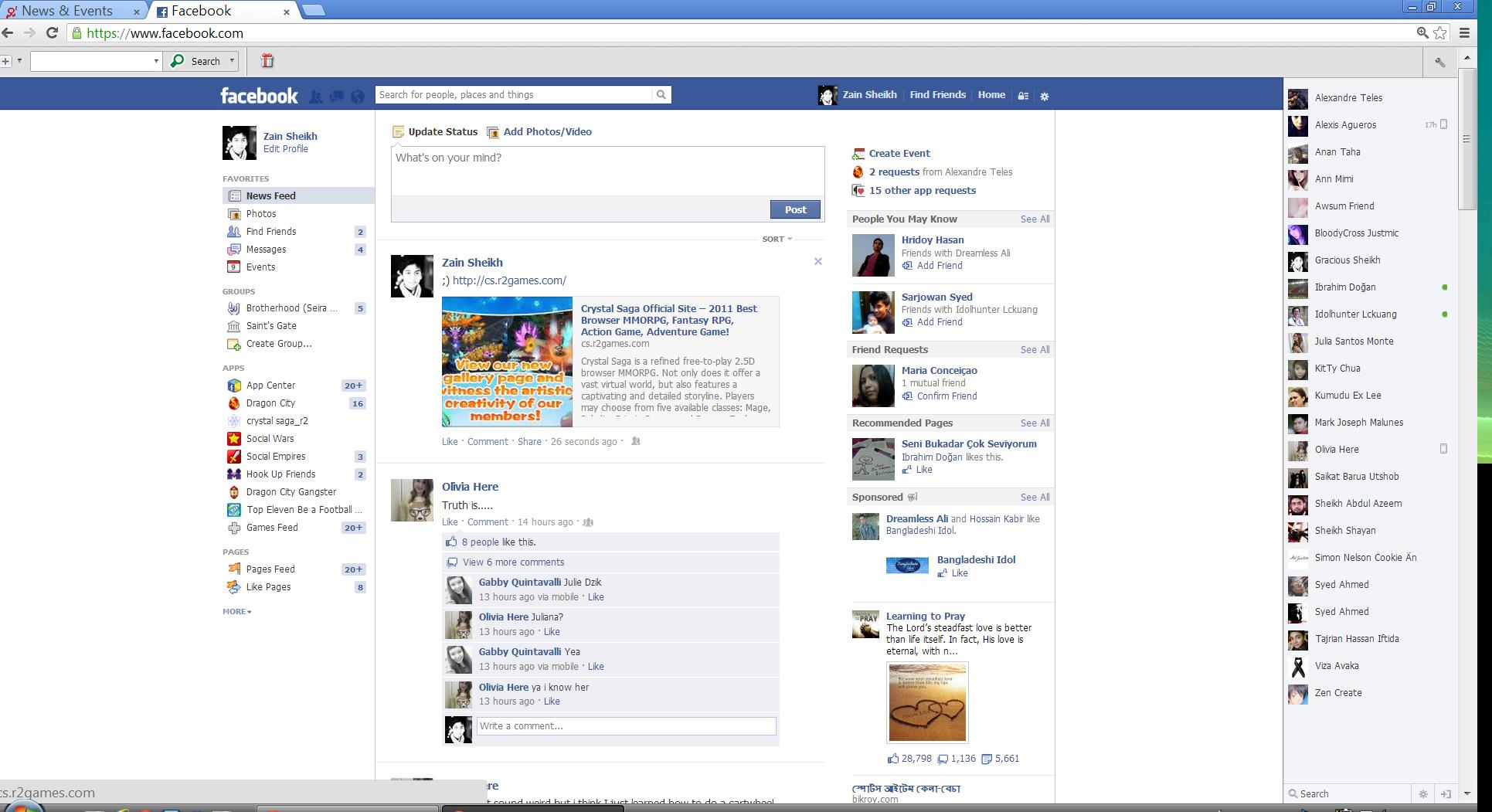The image size is (1492, 812).
Task: Hide the chat sidebar with the arrow icon
Action: coord(1446,793)
